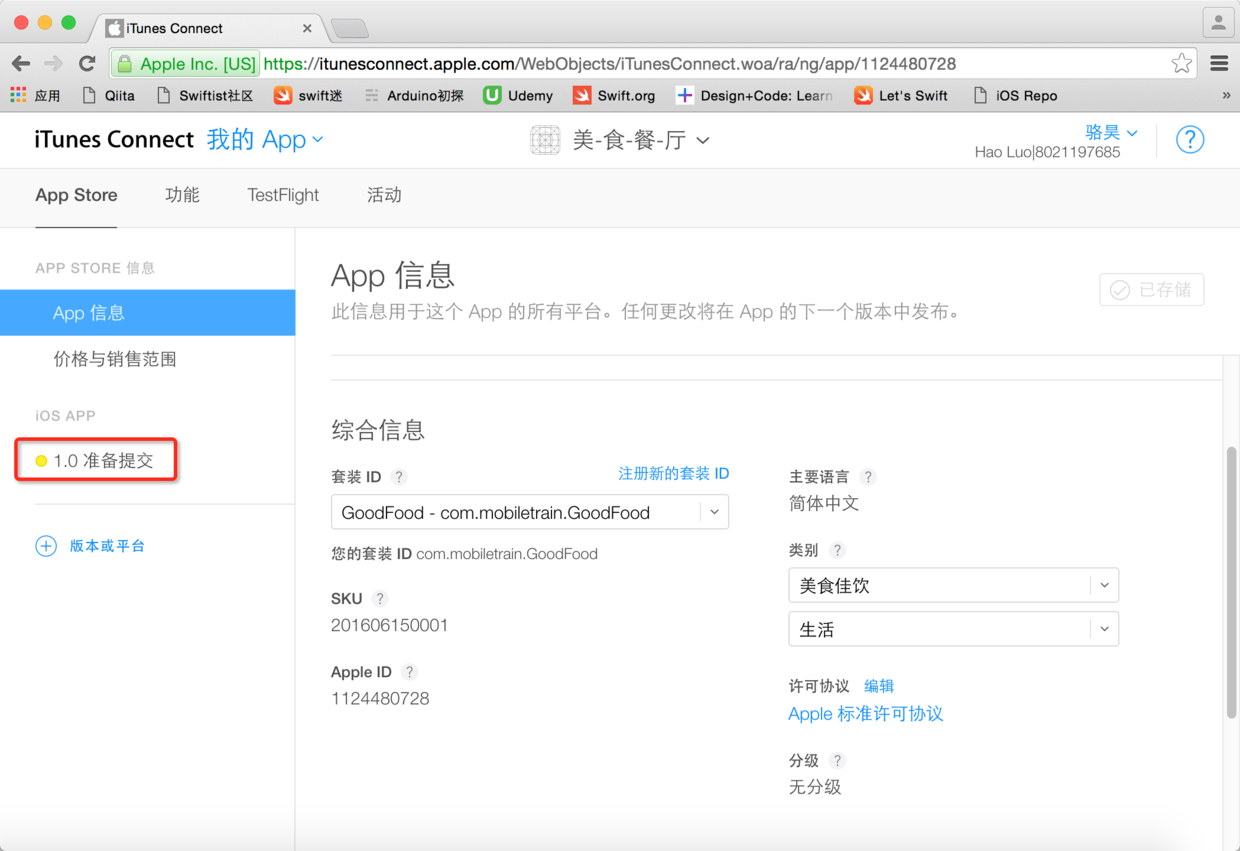The width and height of the screenshot is (1240, 851).
Task: Click the SKU value 201606150001
Action: [390, 625]
